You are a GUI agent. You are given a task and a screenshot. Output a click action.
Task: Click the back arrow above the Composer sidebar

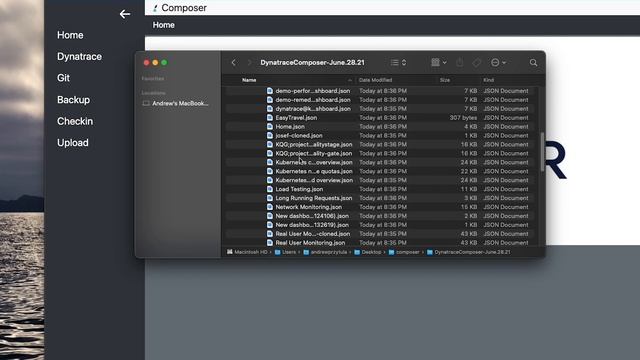[x=125, y=14]
